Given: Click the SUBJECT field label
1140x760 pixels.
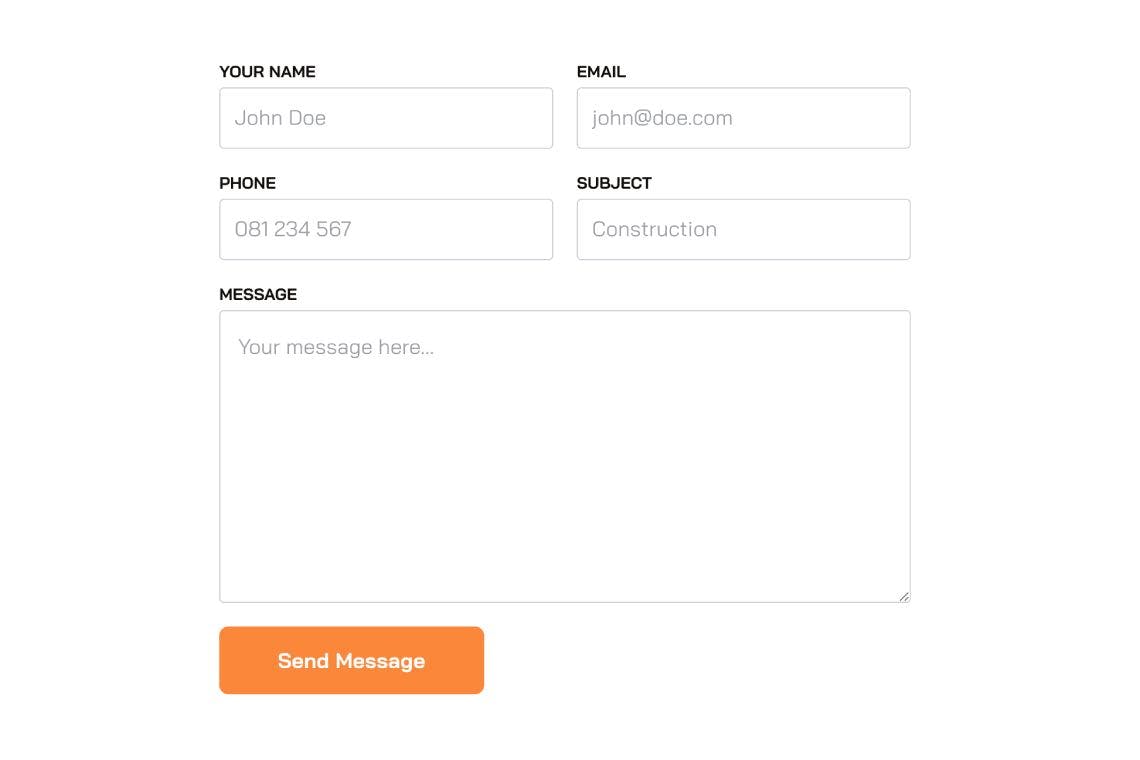Looking at the screenshot, I should pos(614,183).
